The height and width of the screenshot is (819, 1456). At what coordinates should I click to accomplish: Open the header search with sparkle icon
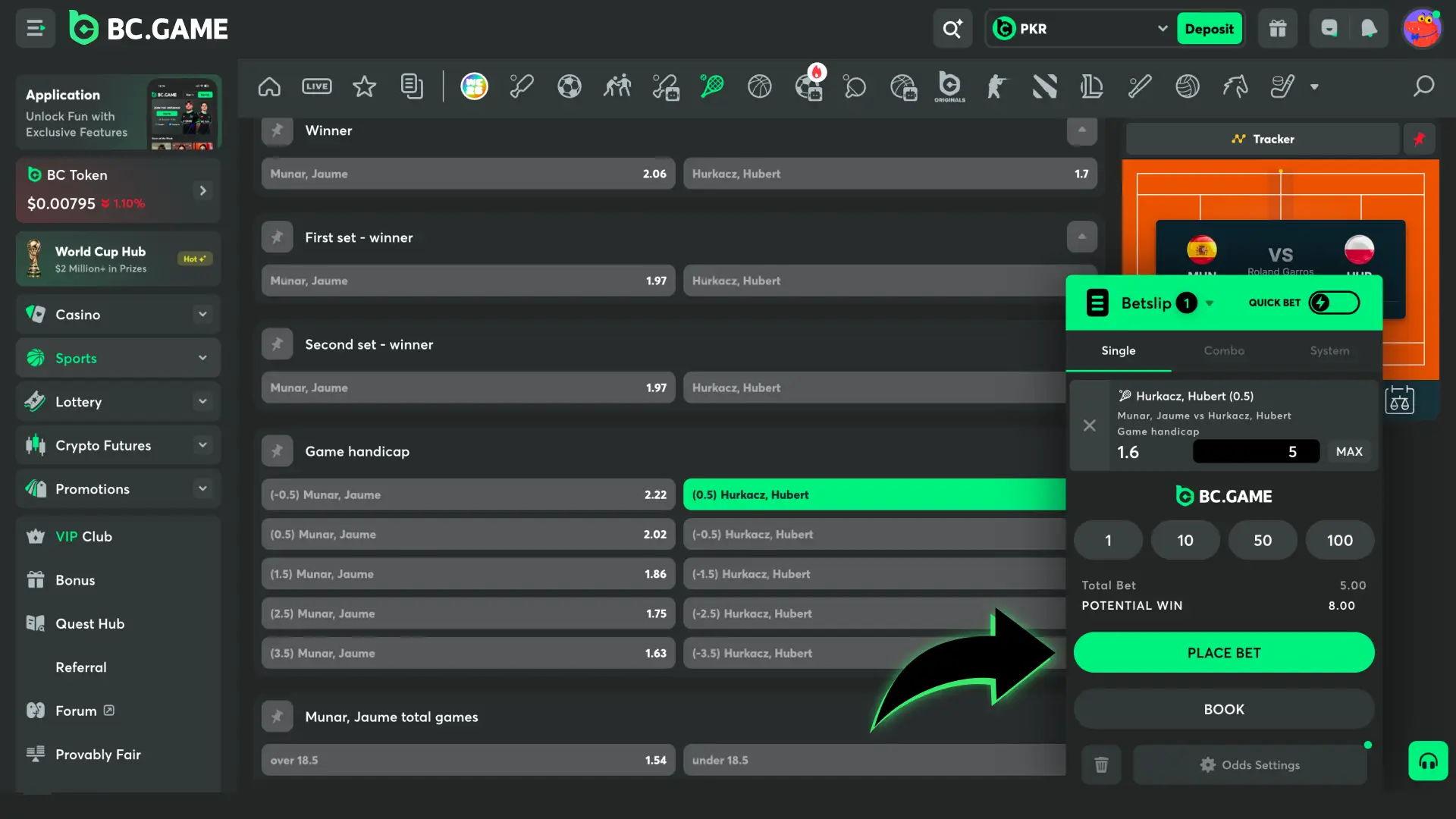click(952, 29)
